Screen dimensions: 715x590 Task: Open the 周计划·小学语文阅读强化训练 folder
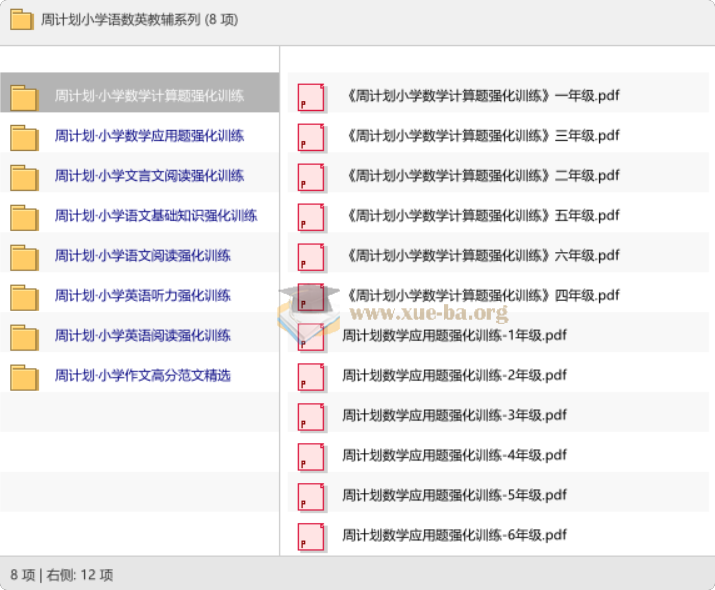coord(142,256)
